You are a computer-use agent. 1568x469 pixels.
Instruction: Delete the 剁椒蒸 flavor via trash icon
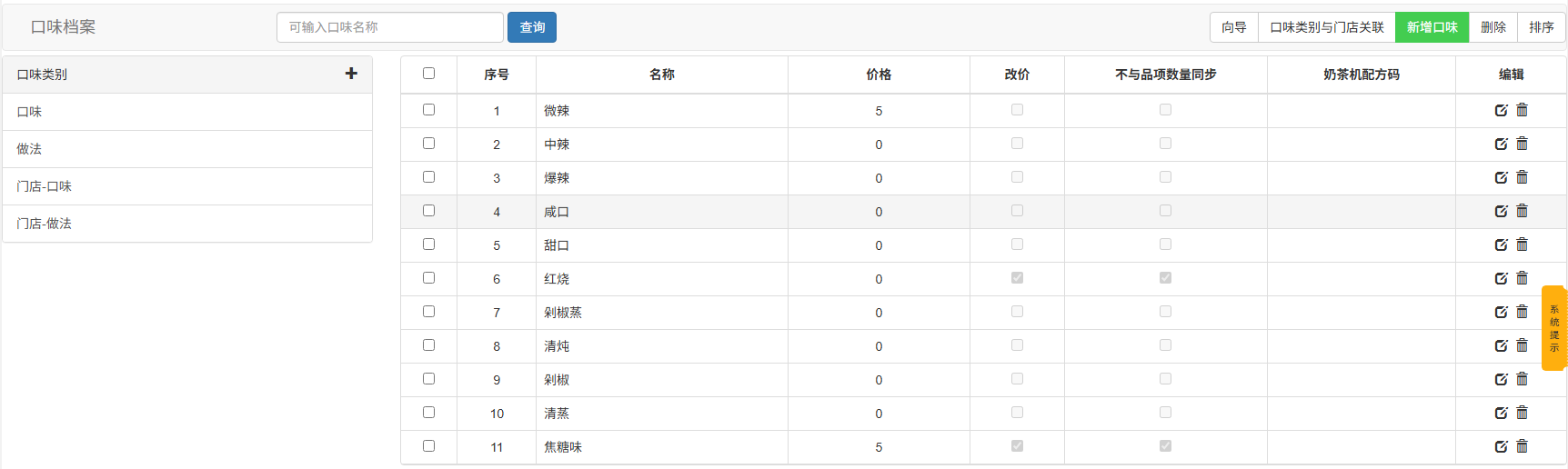pos(1522,312)
